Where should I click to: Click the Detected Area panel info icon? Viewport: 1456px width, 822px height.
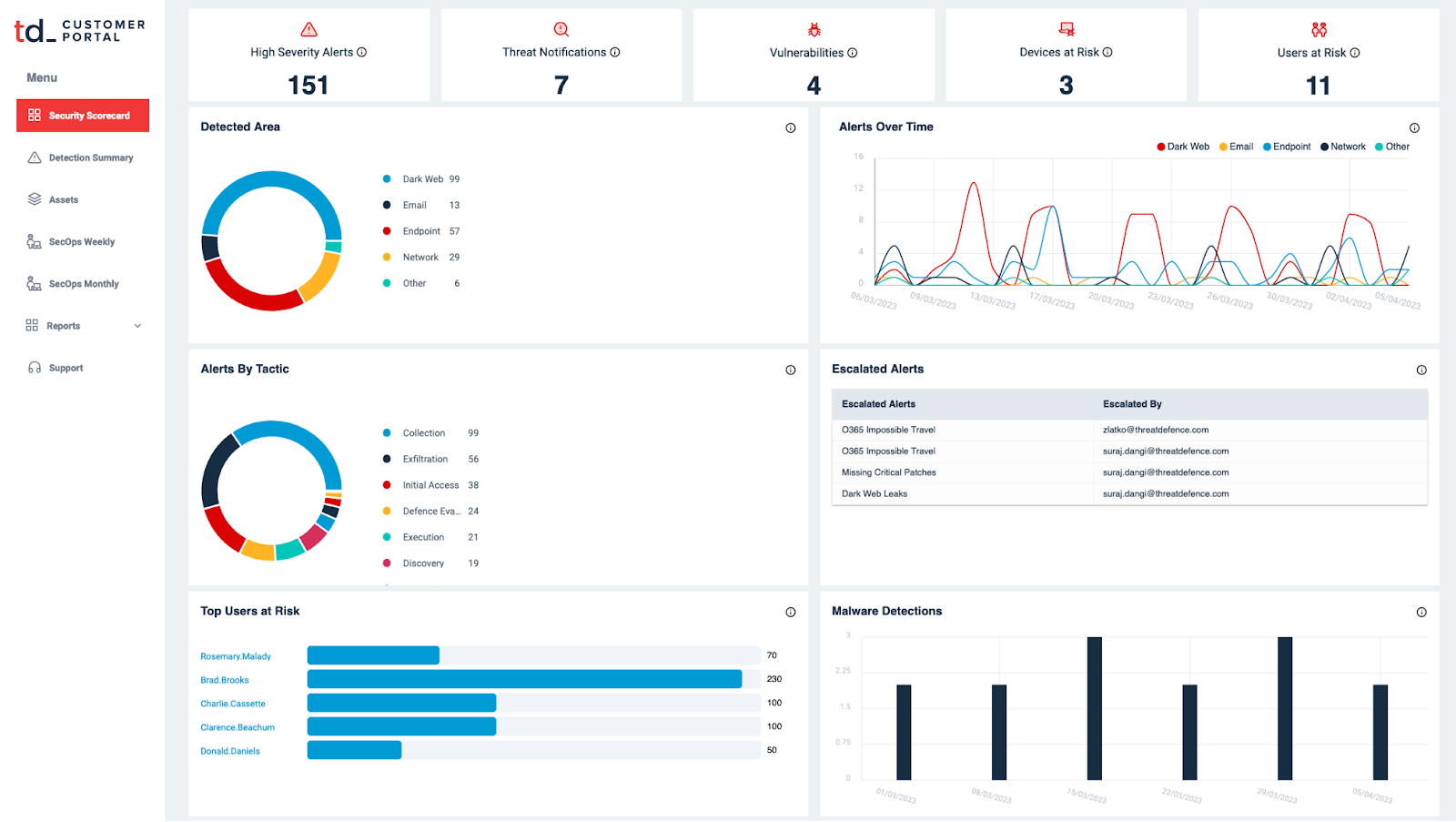(791, 128)
